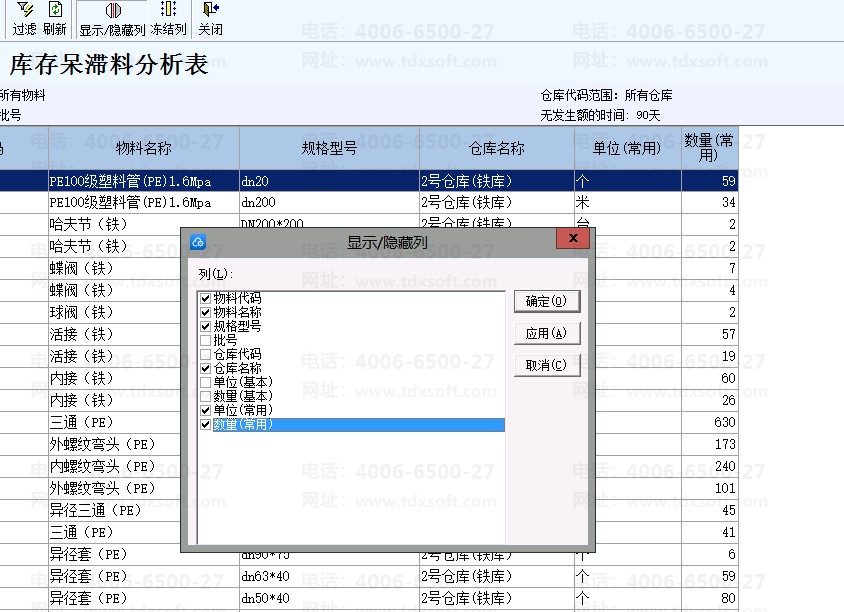The image size is (844, 612).
Task: Uncheck the 规格型号 column checkbox
Action: pos(205,326)
